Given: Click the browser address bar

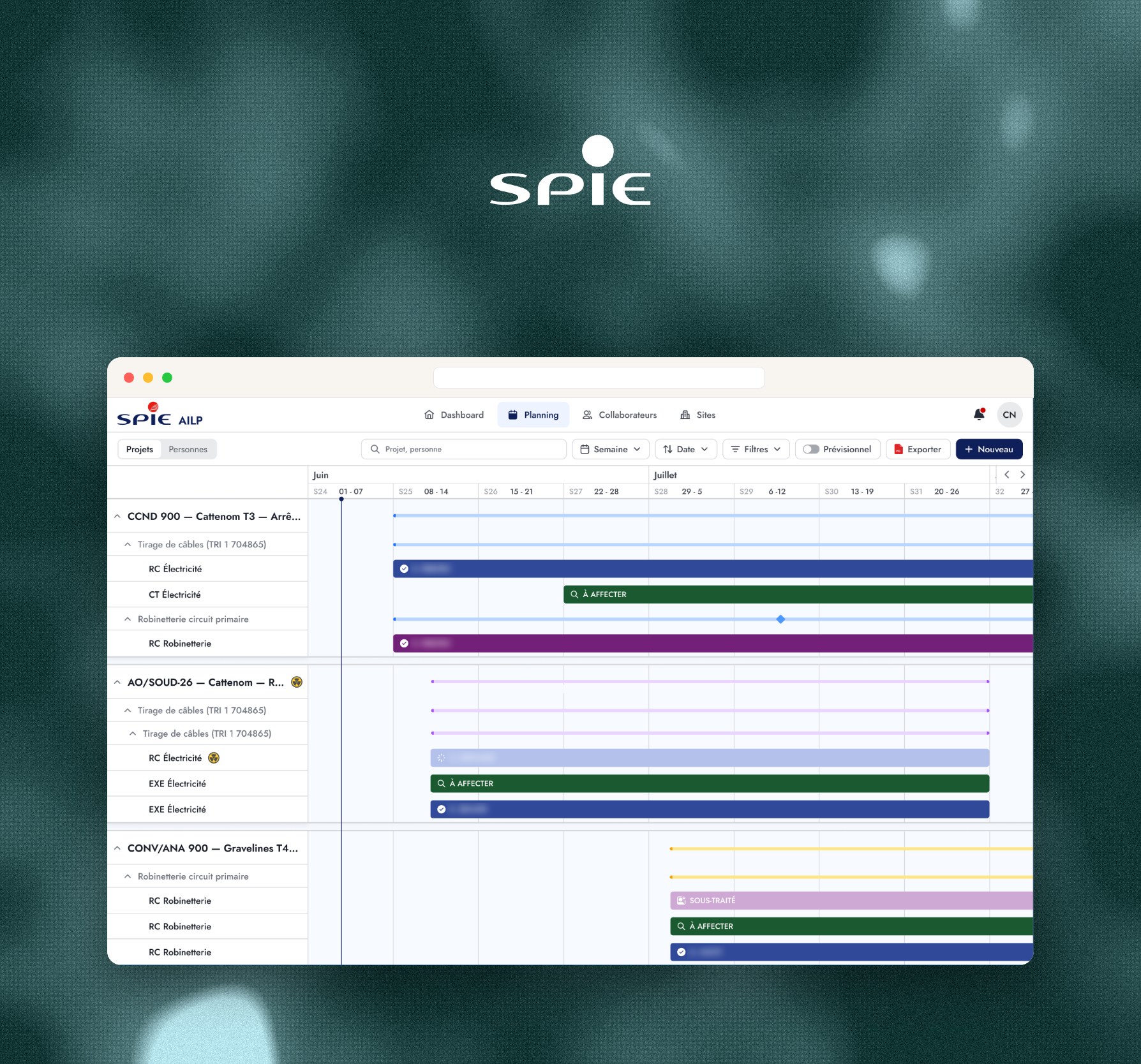Looking at the screenshot, I should [599, 378].
